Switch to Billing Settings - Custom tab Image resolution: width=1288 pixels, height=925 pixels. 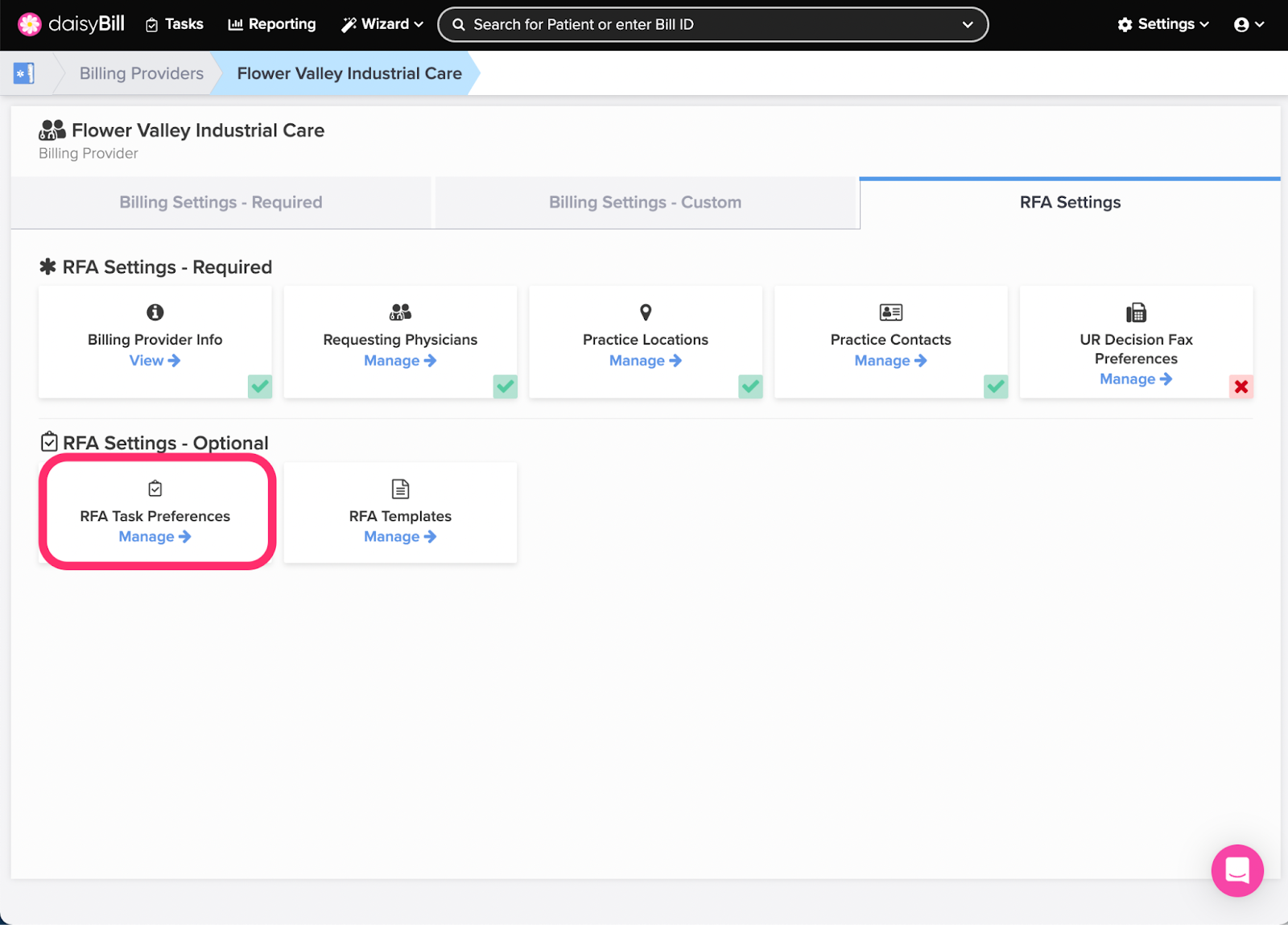[x=646, y=203]
